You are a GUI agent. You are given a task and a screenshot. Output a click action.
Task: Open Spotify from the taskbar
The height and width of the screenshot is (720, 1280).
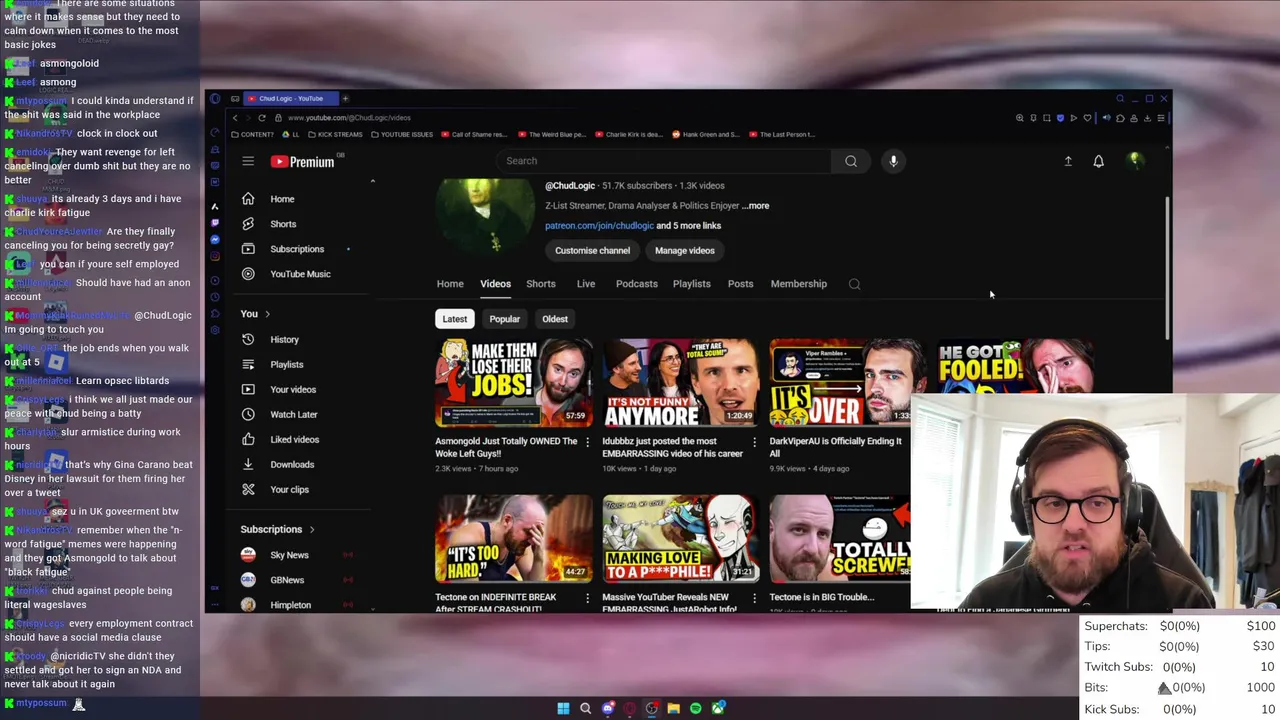696,708
